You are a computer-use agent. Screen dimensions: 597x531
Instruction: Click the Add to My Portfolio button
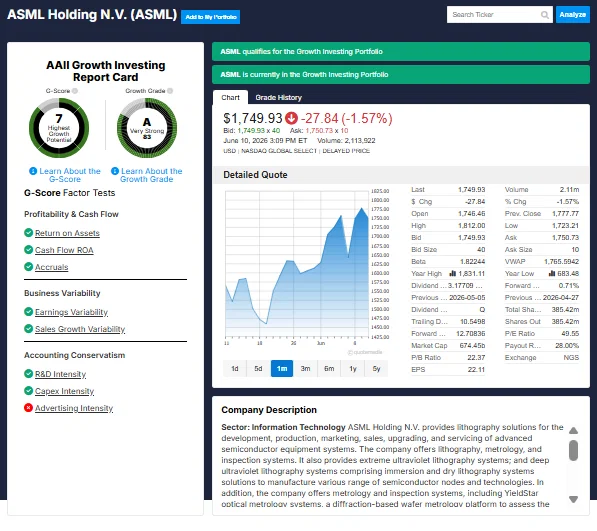[x=211, y=17]
